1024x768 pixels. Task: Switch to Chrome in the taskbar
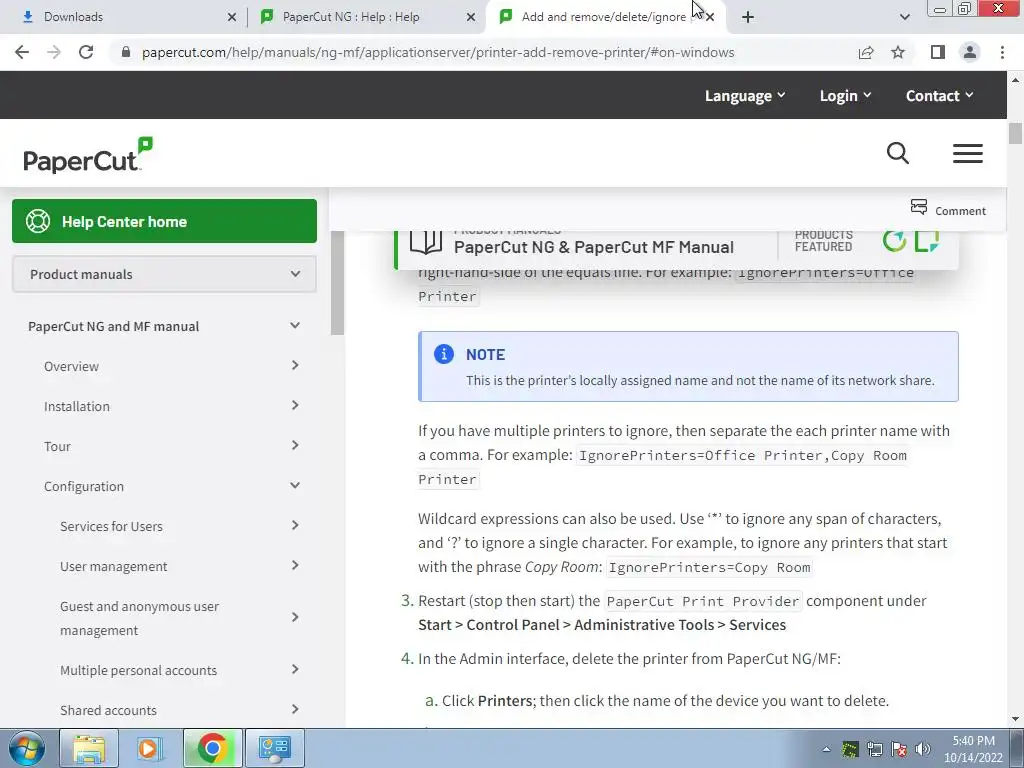[x=212, y=748]
